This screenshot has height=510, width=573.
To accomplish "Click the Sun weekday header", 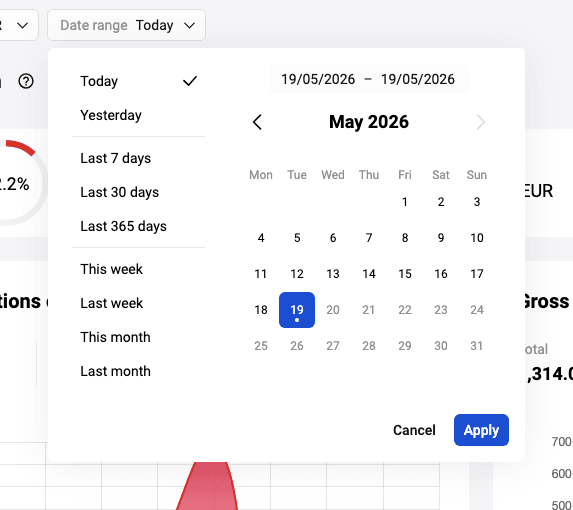I will click(477, 175).
